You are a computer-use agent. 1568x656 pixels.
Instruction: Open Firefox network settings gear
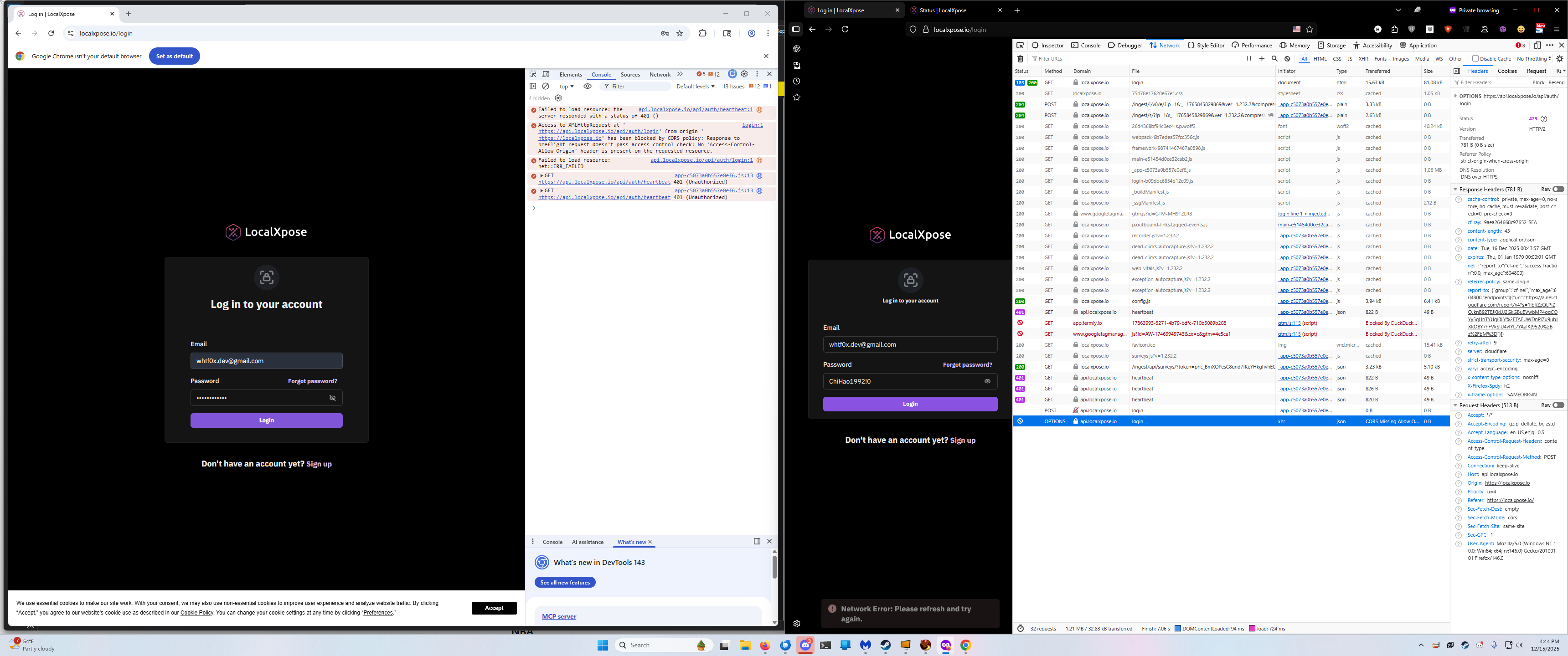pos(1559,59)
